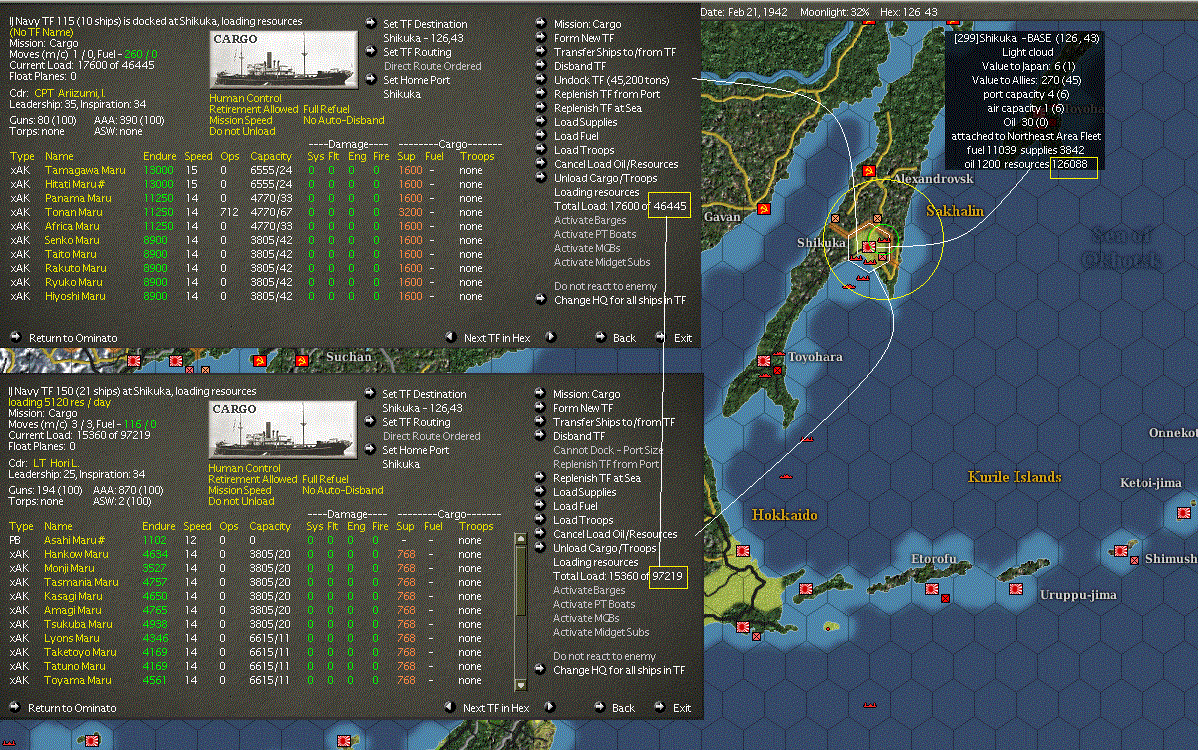Open ship Asahi Maru# in TF 150 list

tap(74, 540)
